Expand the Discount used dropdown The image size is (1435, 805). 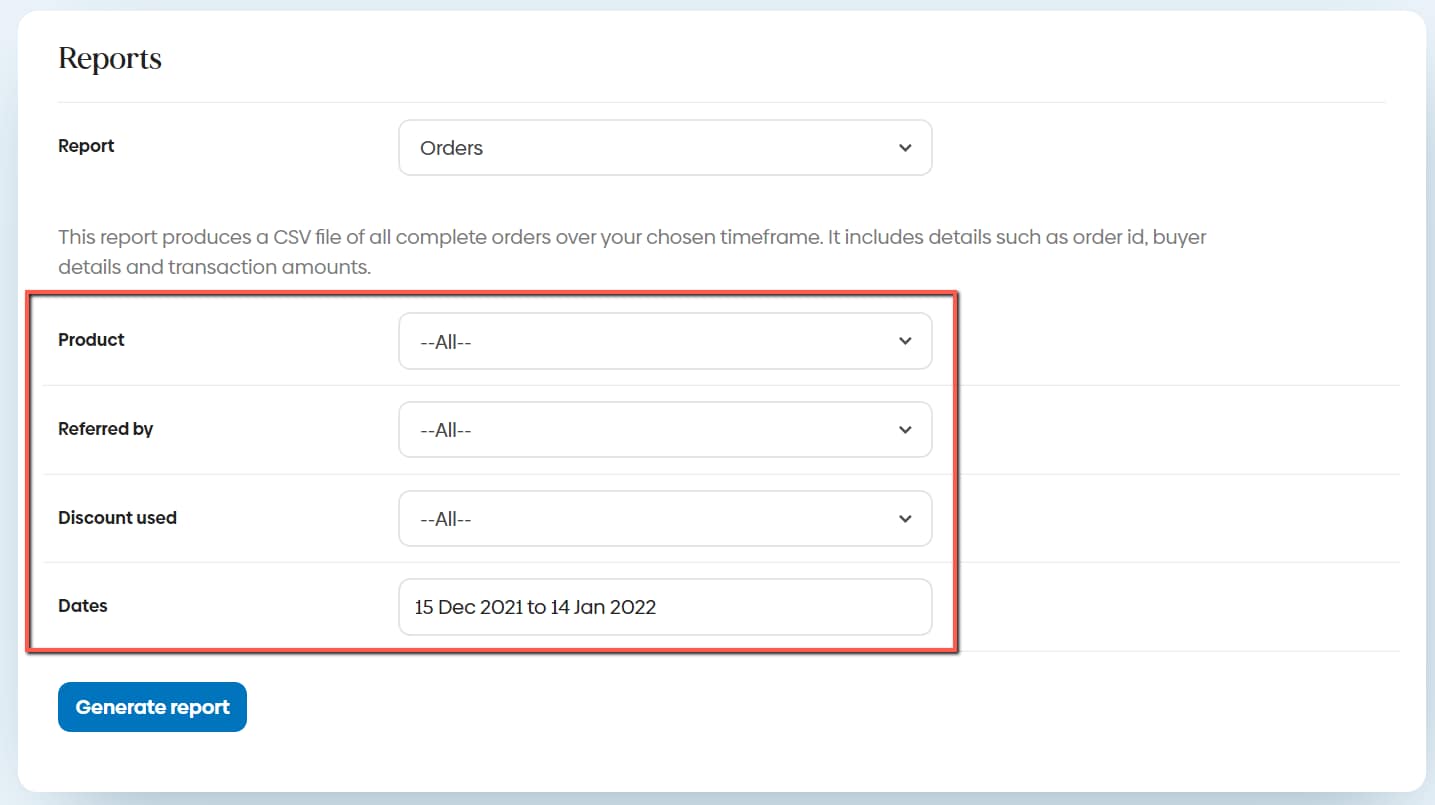665,518
